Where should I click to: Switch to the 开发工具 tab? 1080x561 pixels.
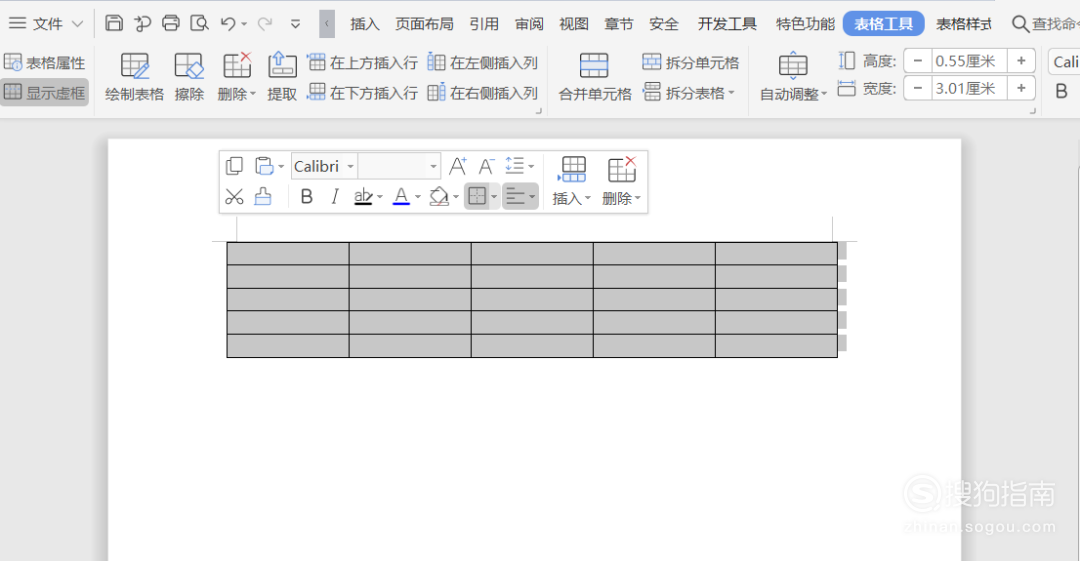coord(727,24)
